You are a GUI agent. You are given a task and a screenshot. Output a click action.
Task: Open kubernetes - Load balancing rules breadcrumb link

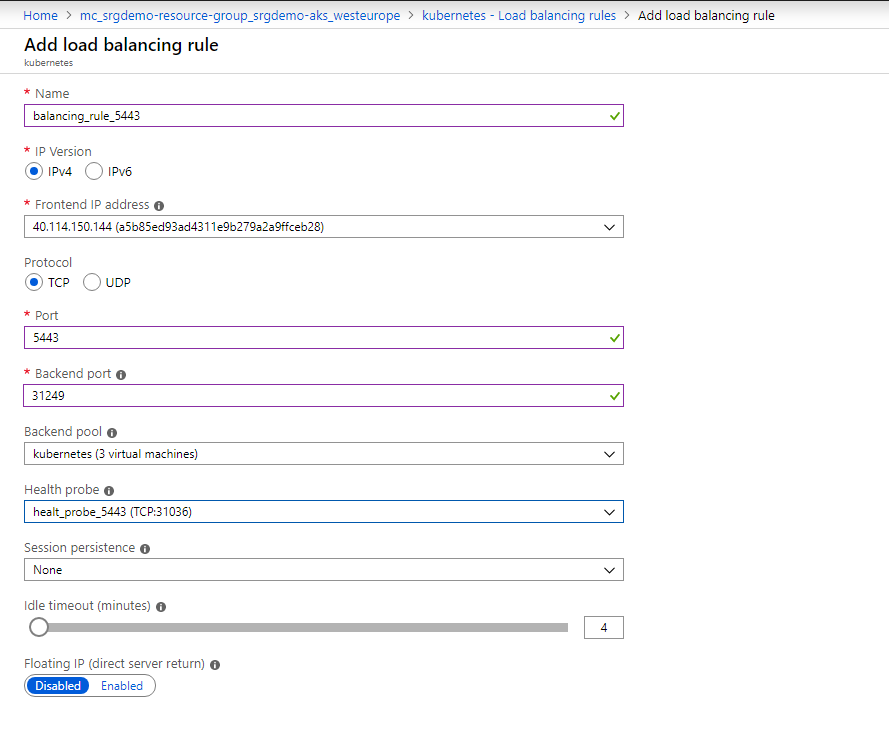point(519,15)
